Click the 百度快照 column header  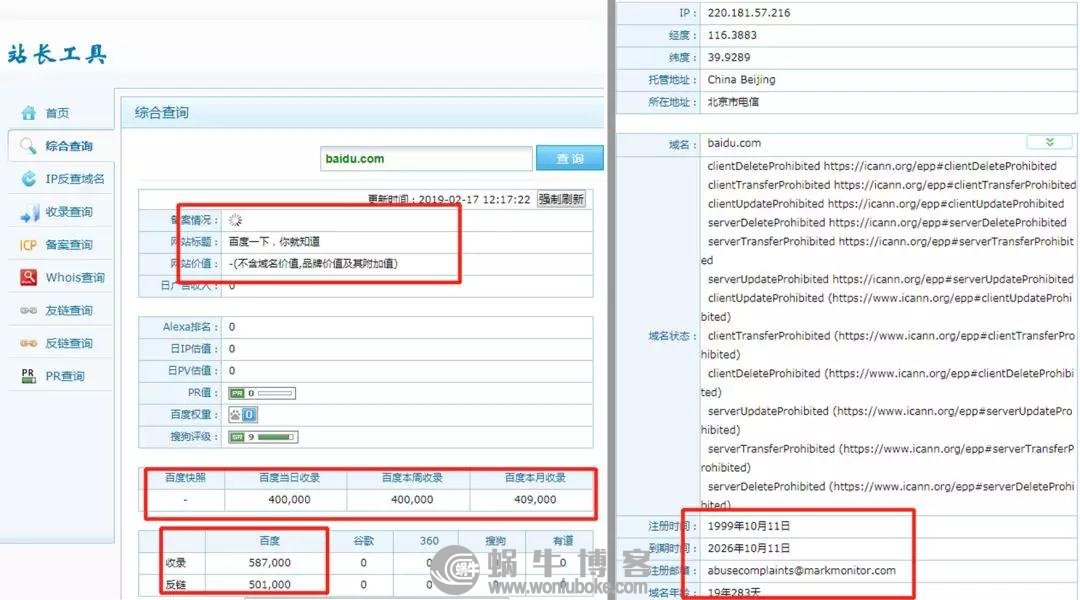pyautogui.click(x=185, y=477)
